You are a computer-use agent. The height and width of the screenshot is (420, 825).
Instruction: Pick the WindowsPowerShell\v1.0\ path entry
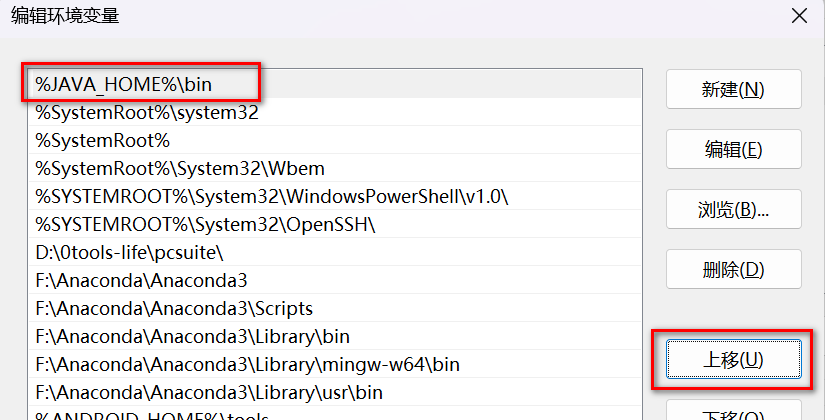pos(335,196)
